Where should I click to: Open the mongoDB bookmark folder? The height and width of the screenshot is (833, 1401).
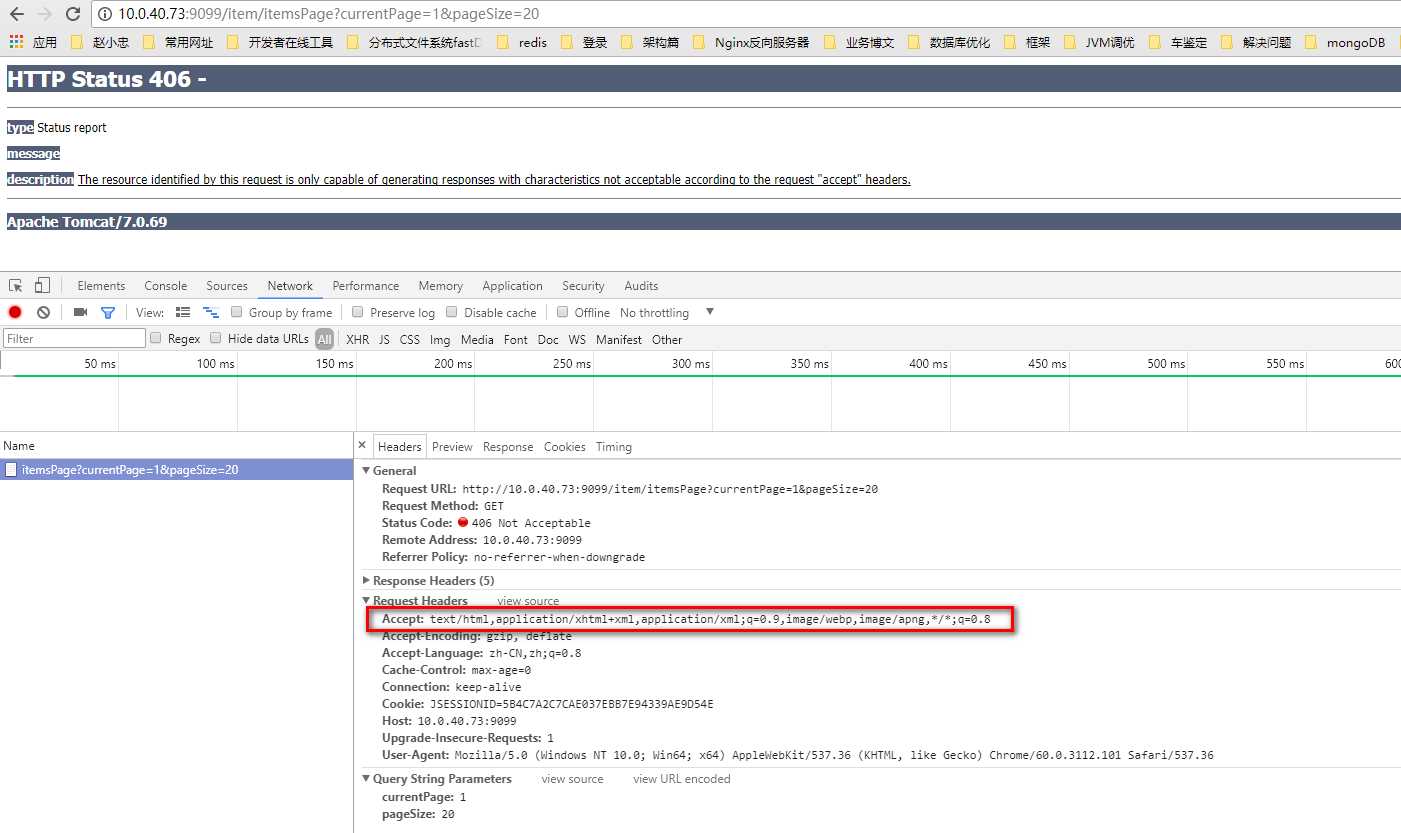[x=1345, y=42]
